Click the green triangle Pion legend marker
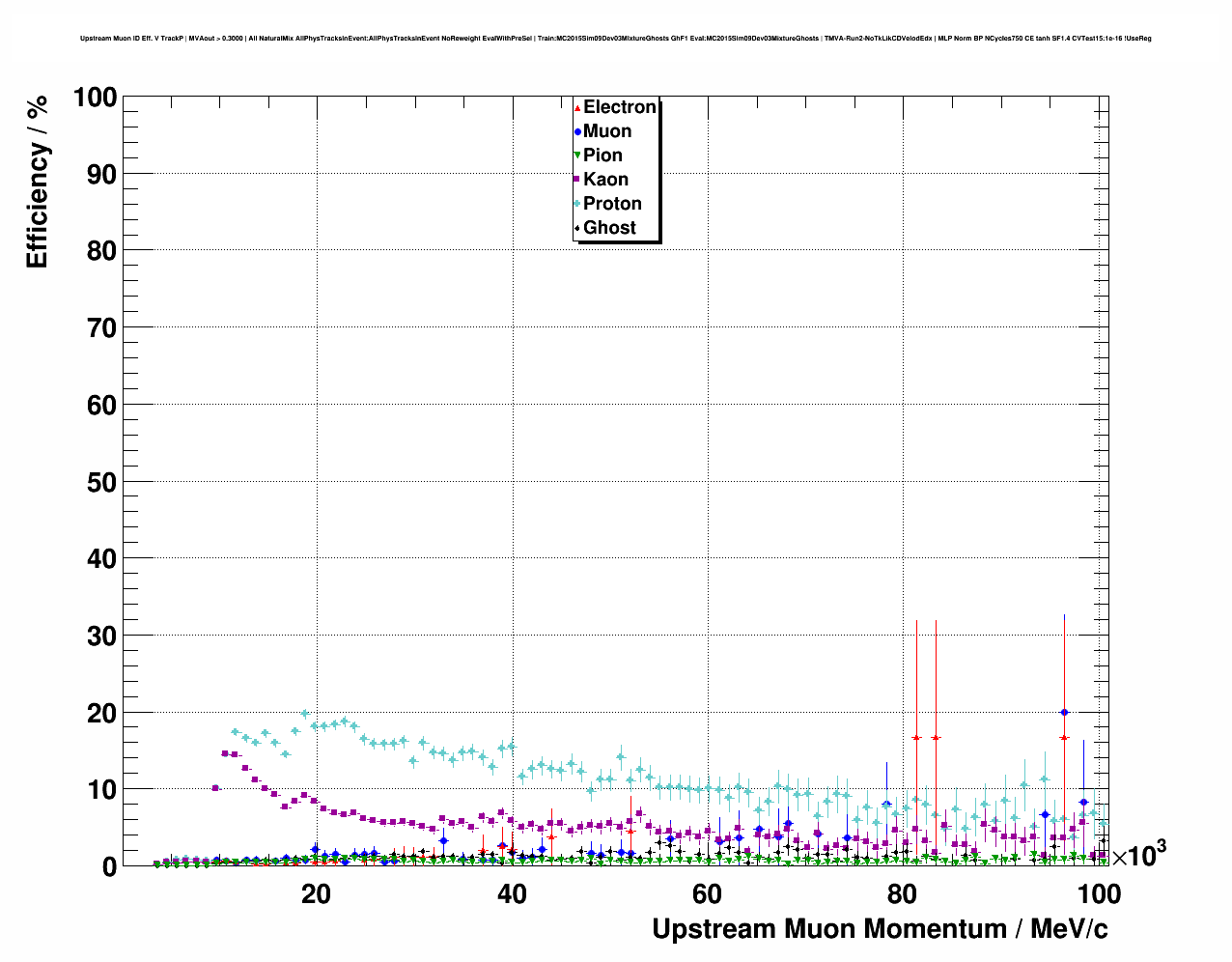The height and width of the screenshot is (962, 1232). point(577,156)
